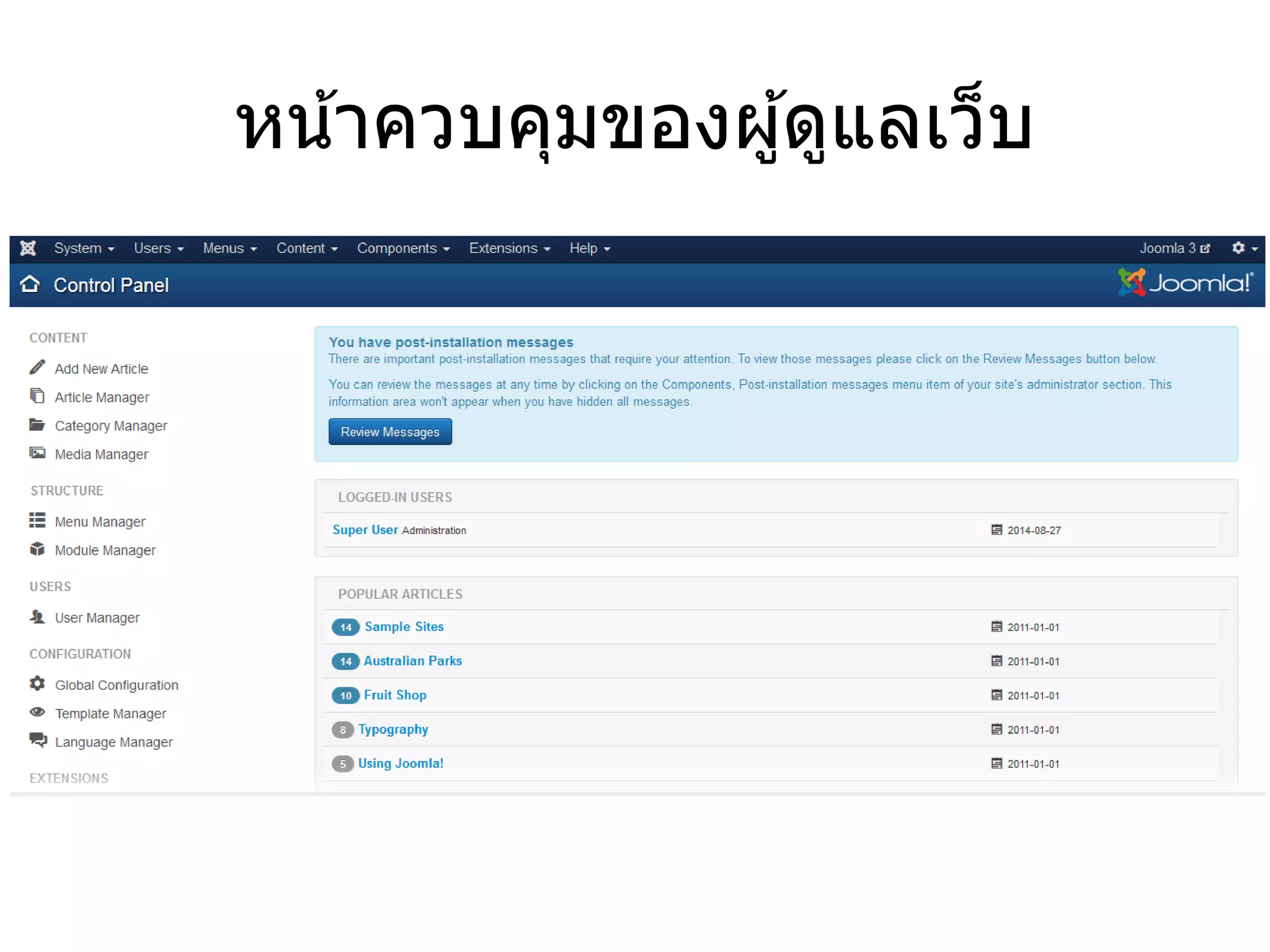1270x952 pixels.
Task: Click the calendar icon in Sample Sites row
Action: [997, 627]
